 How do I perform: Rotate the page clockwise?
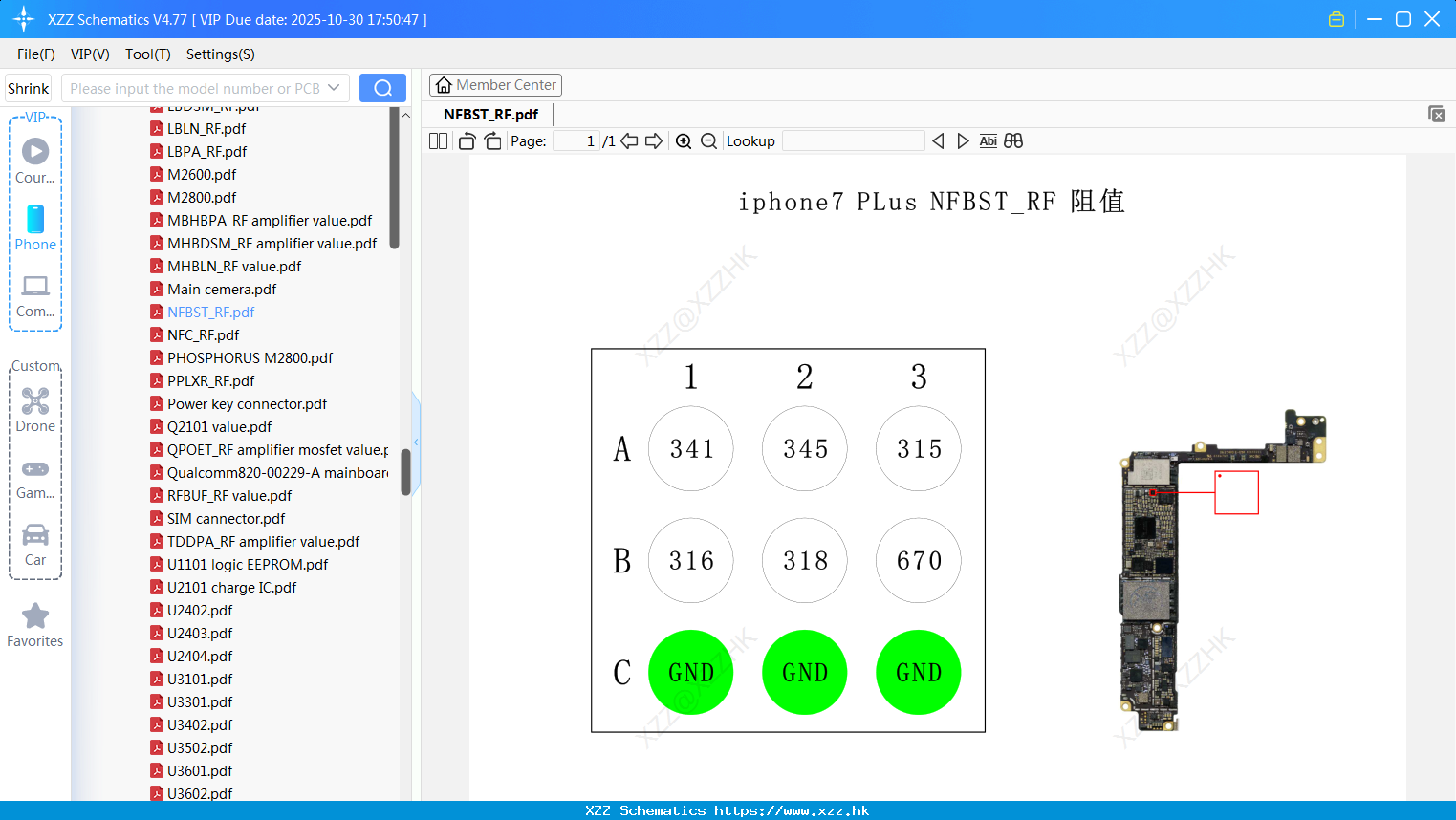click(492, 140)
